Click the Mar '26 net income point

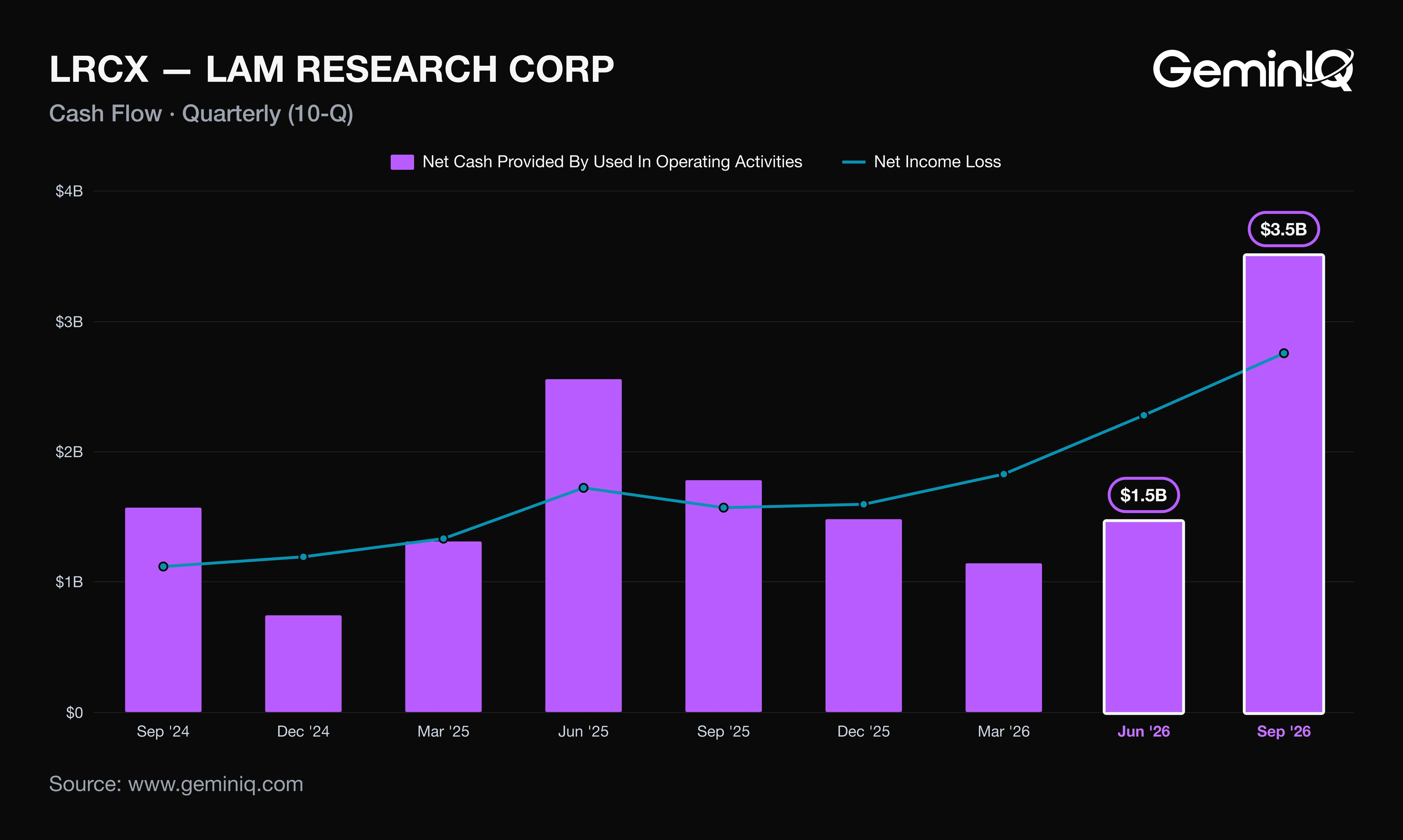(x=1003, y=474)
